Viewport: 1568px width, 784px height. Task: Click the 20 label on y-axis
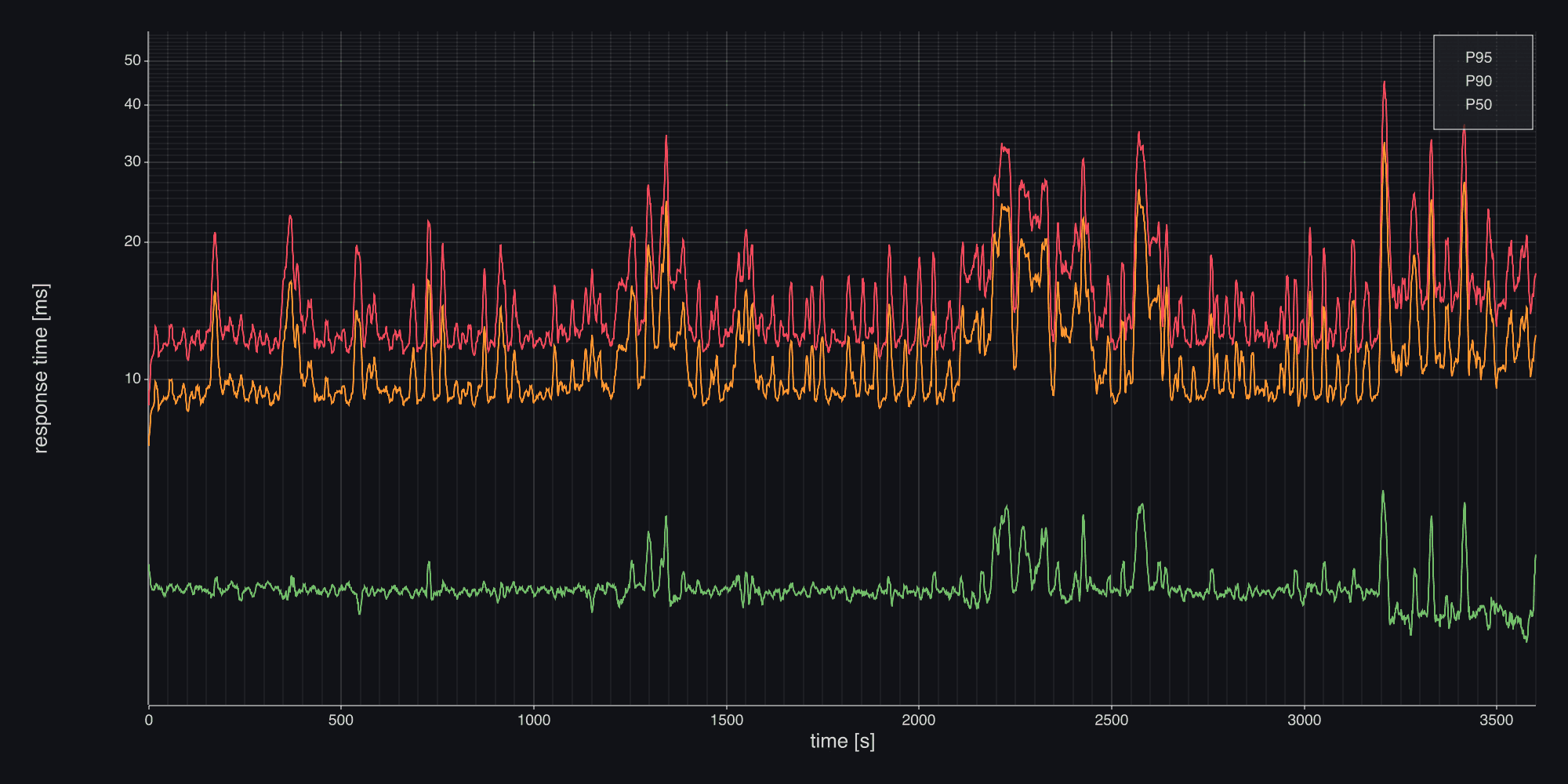[x=132, y=241]
